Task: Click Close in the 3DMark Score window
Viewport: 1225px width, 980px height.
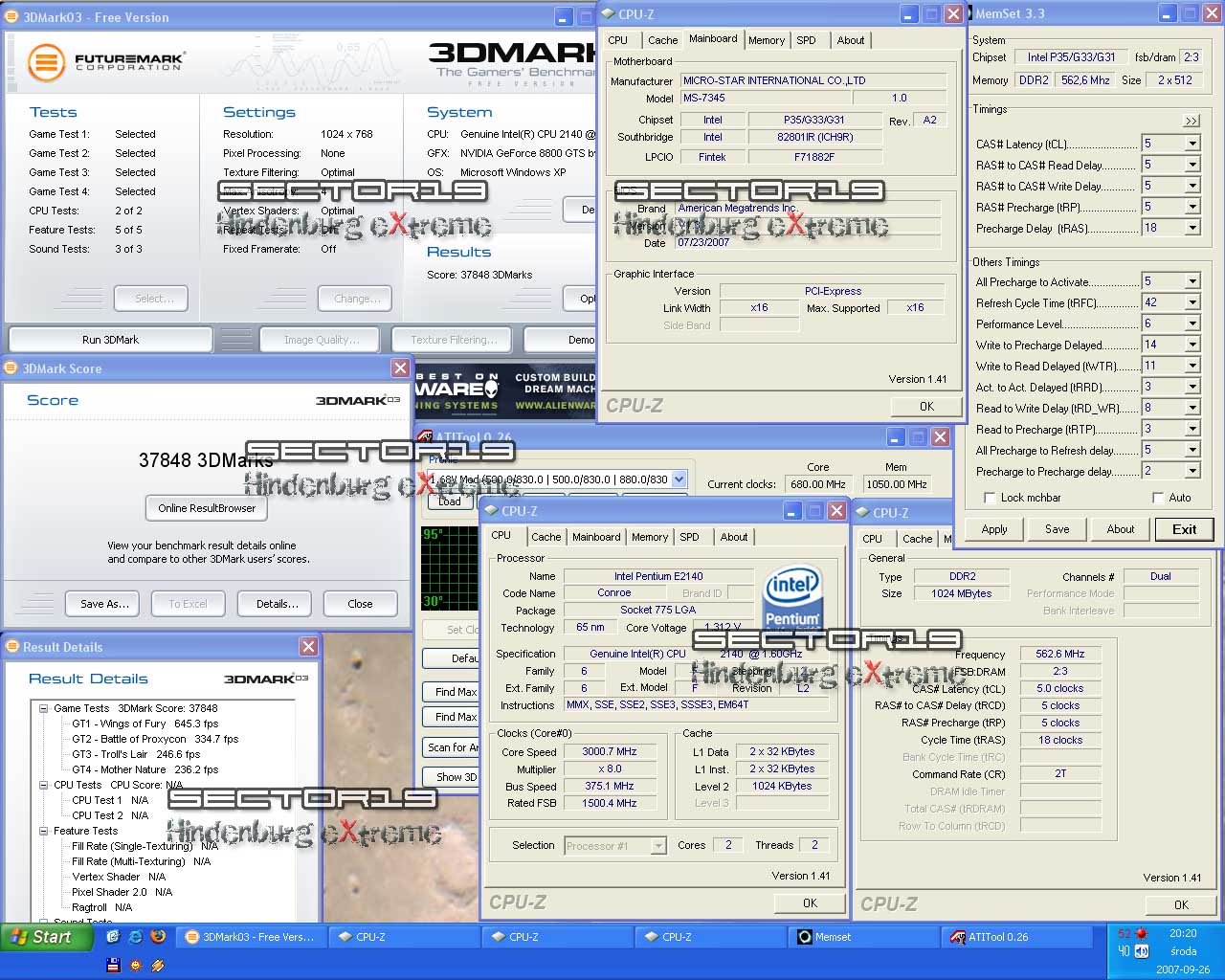Action: point(360,604)
